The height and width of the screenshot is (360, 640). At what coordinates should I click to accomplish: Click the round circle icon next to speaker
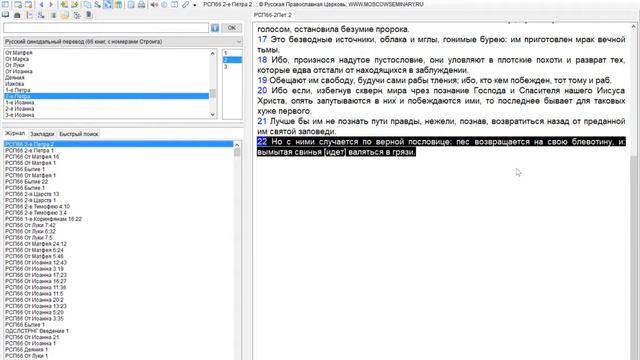coord(164,4)
